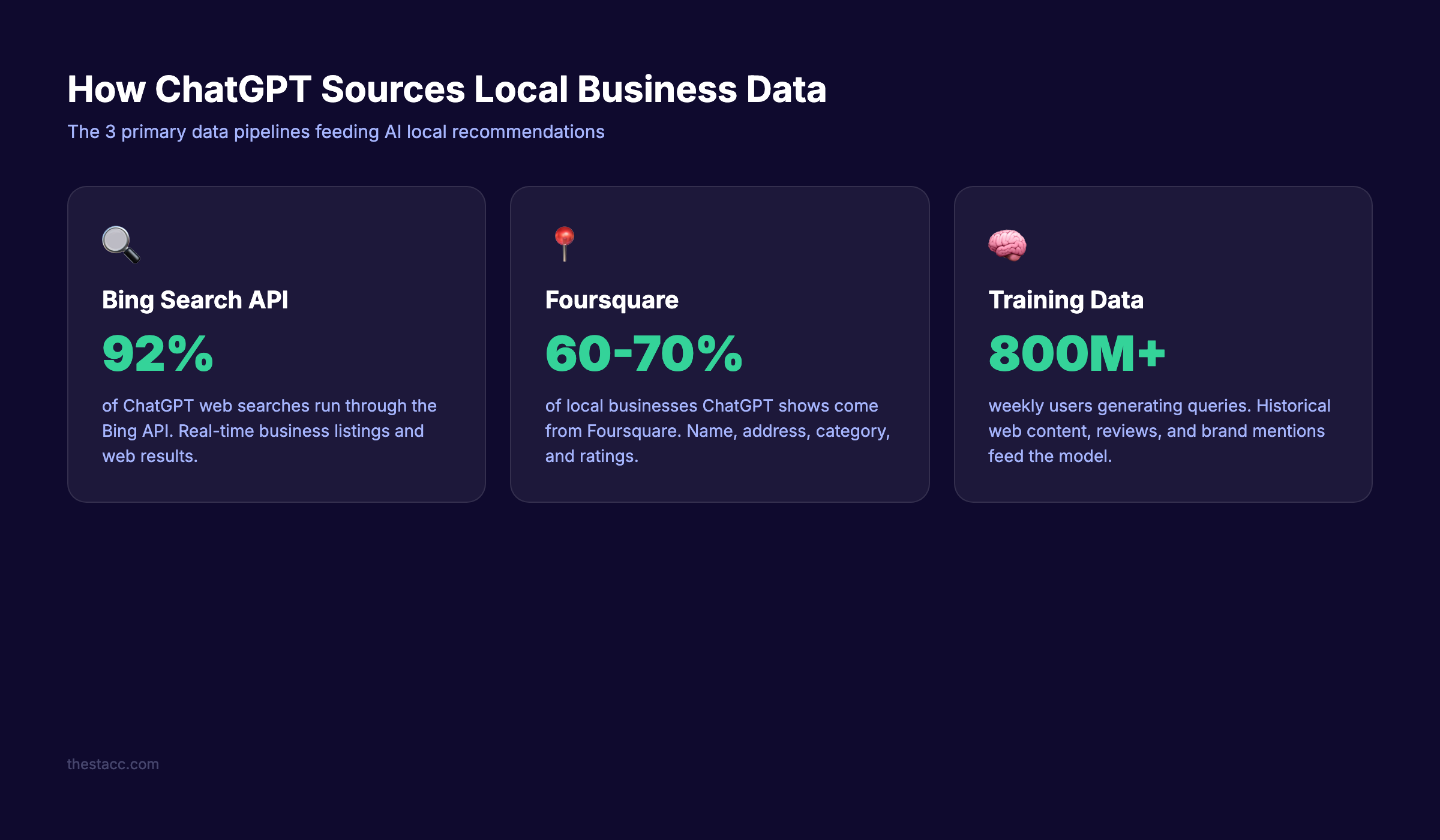This screenshot has height=840, width=1440.
Task: Select the Foursquare heading
Action: [611, 300]
